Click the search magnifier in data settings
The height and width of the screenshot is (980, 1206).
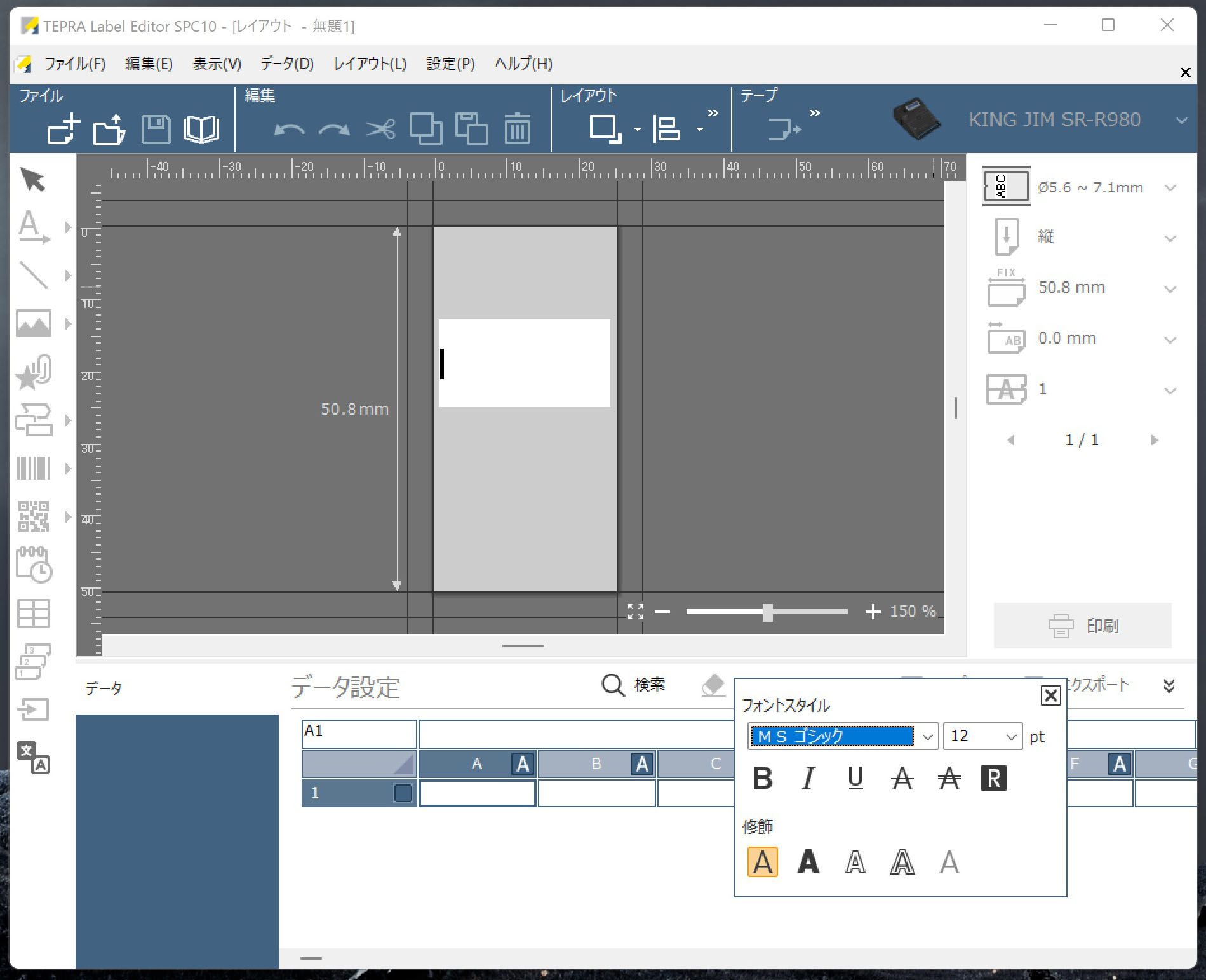pos(613,685)
